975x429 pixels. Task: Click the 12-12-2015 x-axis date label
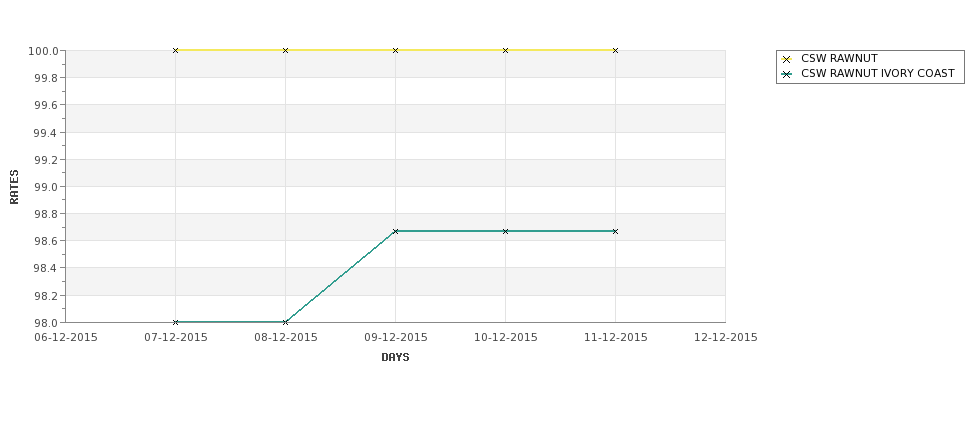(726, 338)
